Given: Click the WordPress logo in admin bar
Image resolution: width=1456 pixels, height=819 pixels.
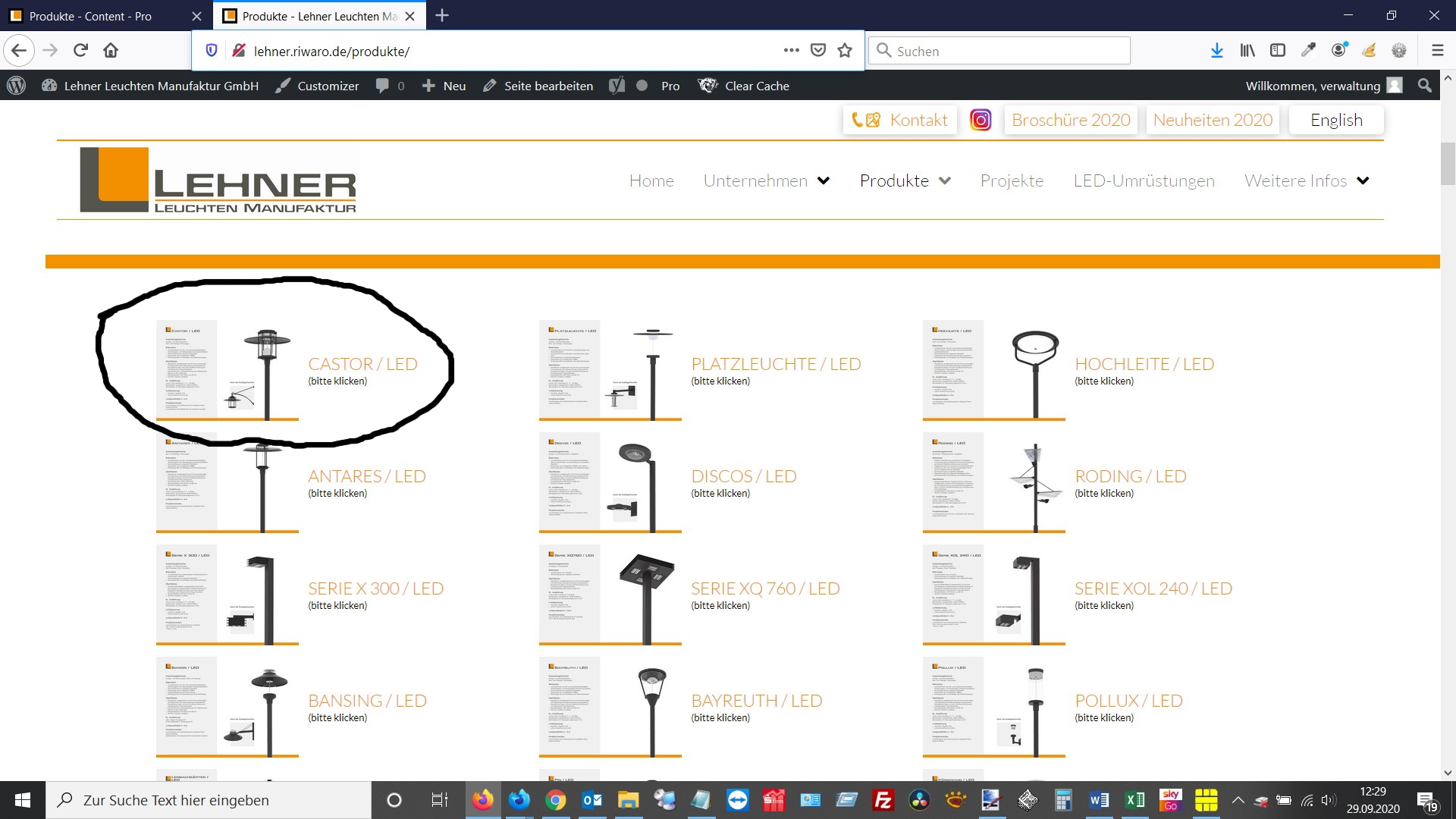Looking at the screenshot, I should tap(17, 86).
